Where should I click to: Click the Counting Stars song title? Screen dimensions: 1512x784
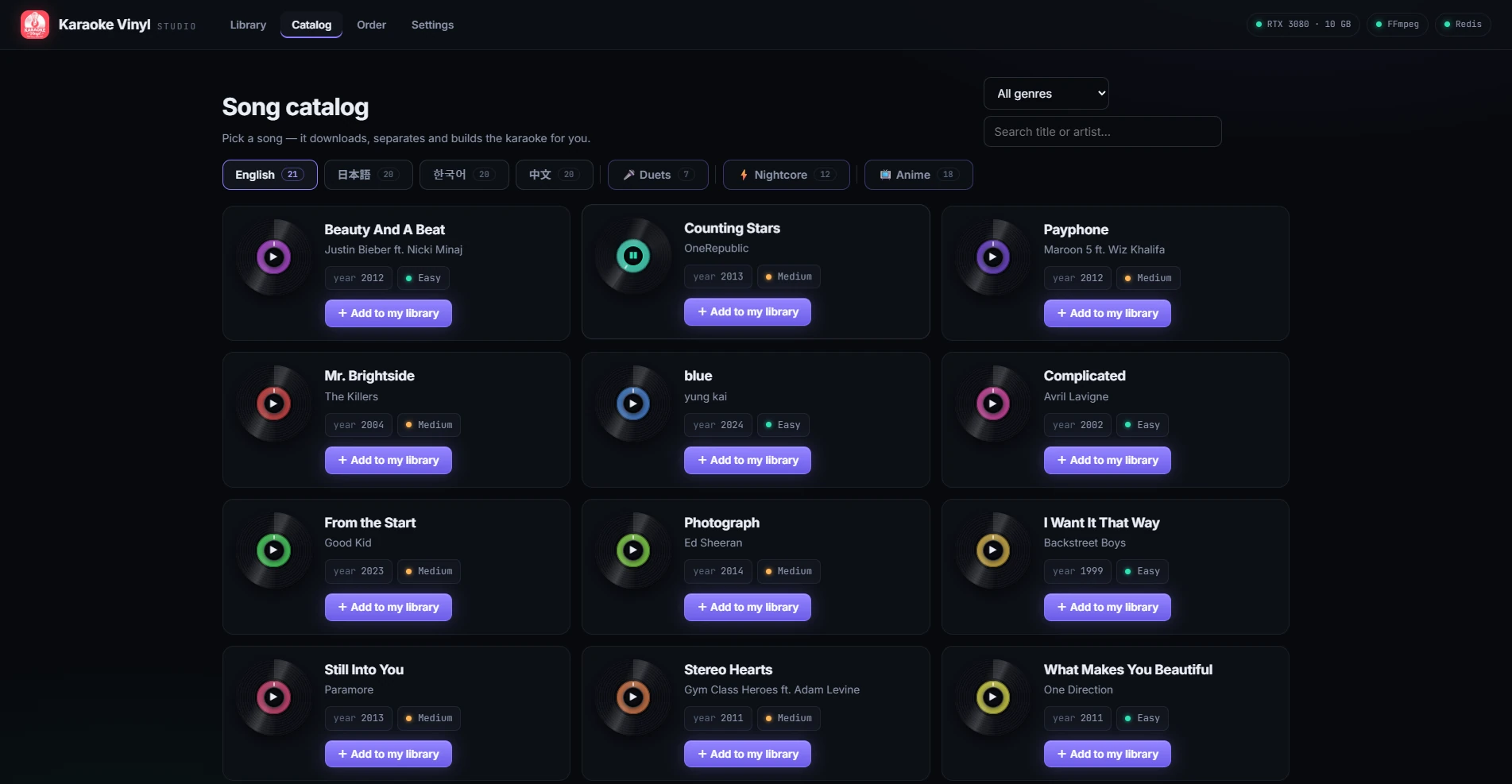(732, 228)
